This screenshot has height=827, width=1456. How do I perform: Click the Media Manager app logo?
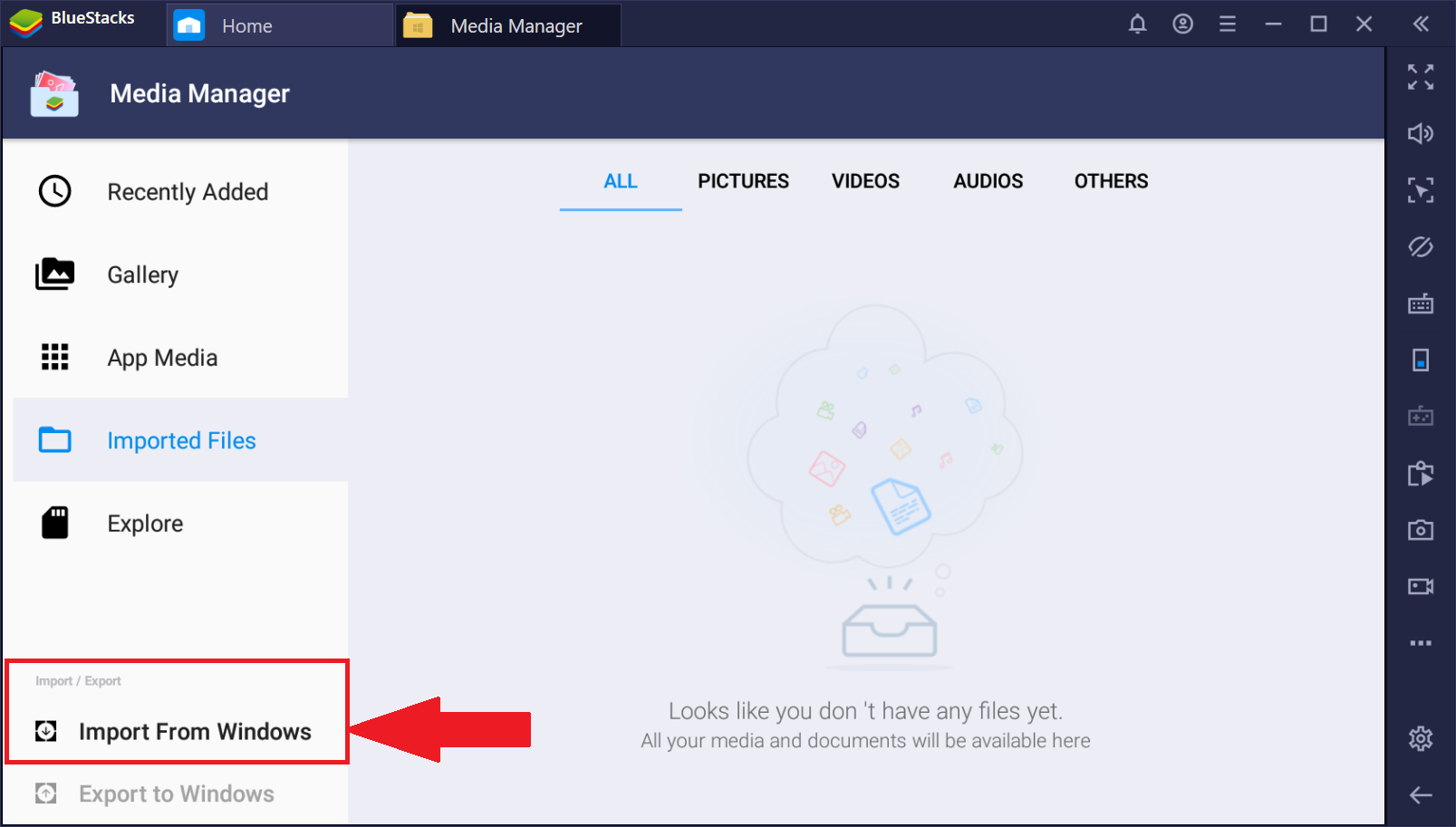point(54,94)
